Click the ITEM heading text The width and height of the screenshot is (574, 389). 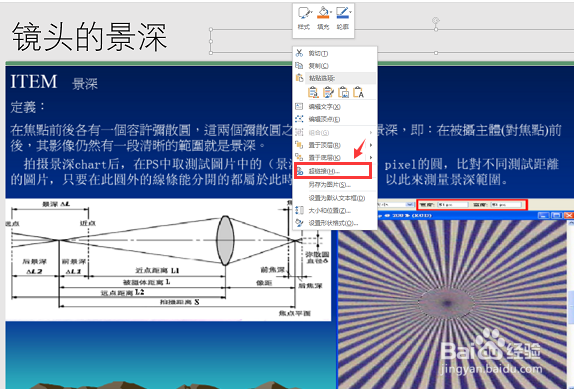34,82
